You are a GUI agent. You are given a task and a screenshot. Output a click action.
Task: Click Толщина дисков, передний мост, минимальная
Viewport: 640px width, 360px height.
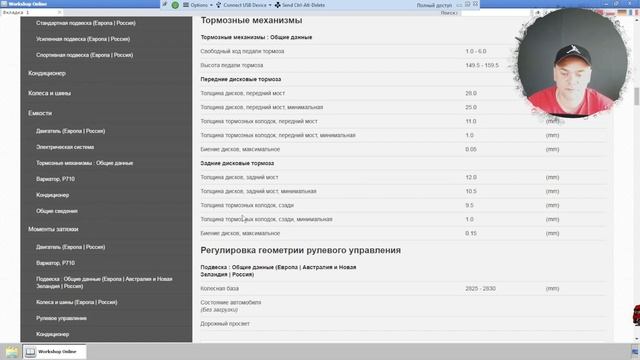[262, 107]
